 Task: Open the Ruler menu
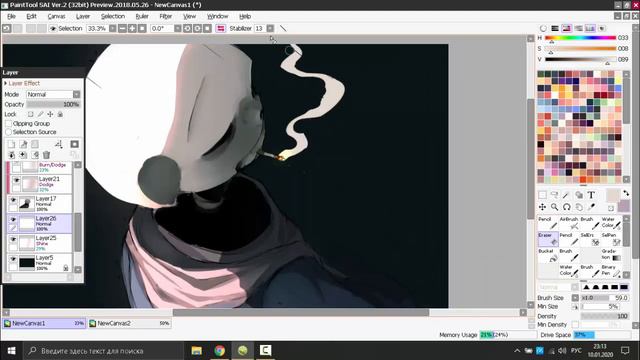coord(142,16)
